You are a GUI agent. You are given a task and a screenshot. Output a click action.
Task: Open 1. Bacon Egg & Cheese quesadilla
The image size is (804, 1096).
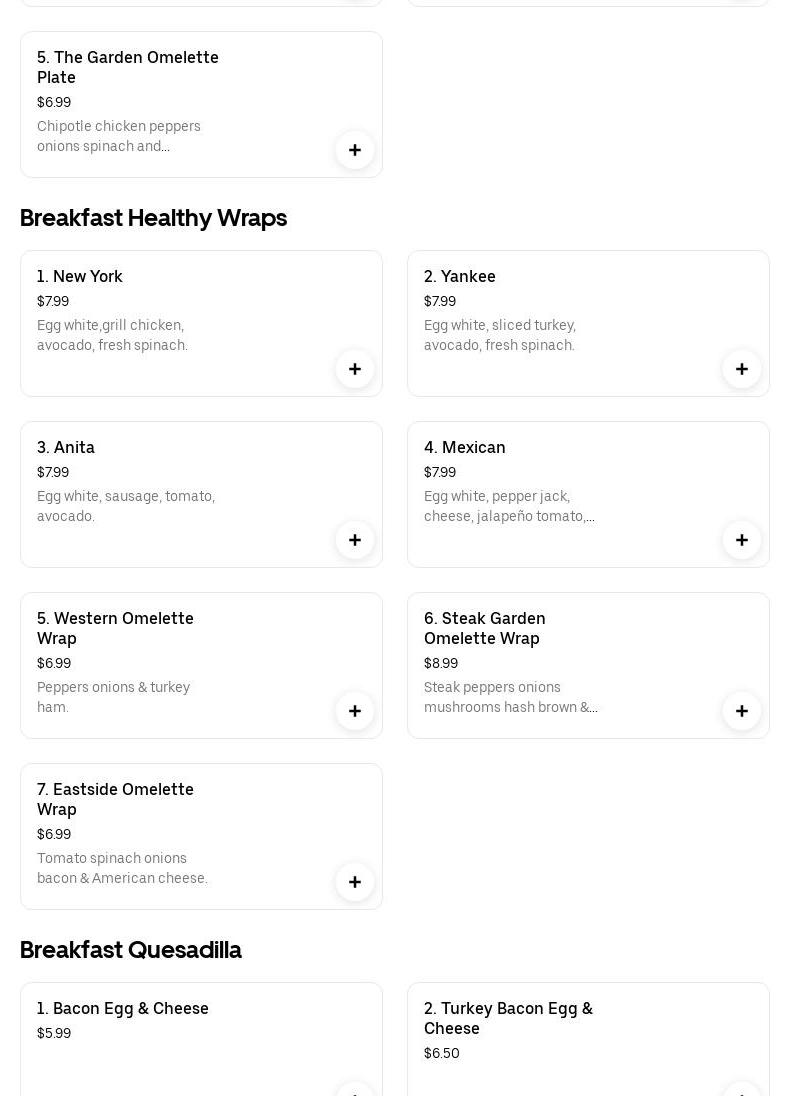coord(123,1009)
